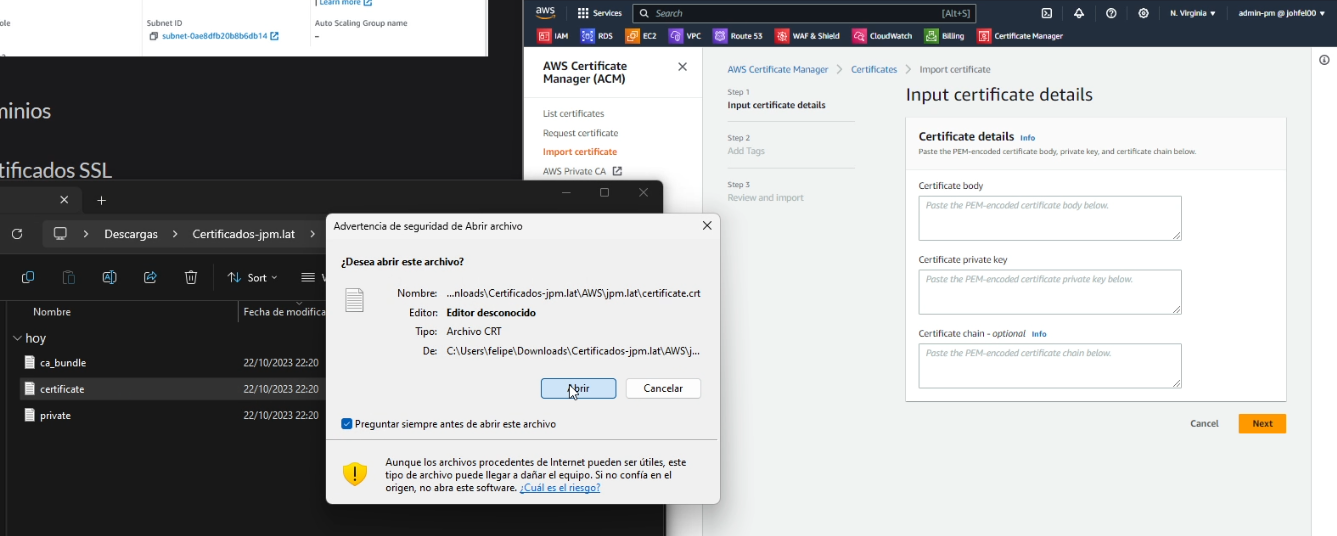The width and height of the screenshot is (1337, 536).
Task: Click Cancelar button in security dialog
Action: pos(663,388)
